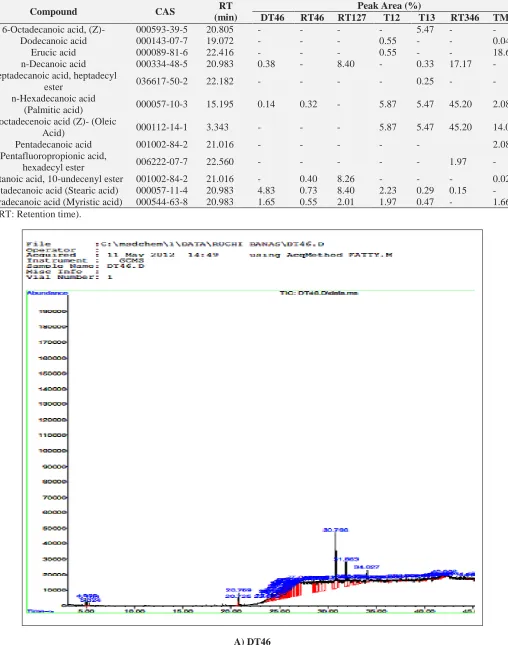This screenshot has width=508, height=645.
Task: Click compound name 'Erucic acid'
Action: tap(53, 52)
